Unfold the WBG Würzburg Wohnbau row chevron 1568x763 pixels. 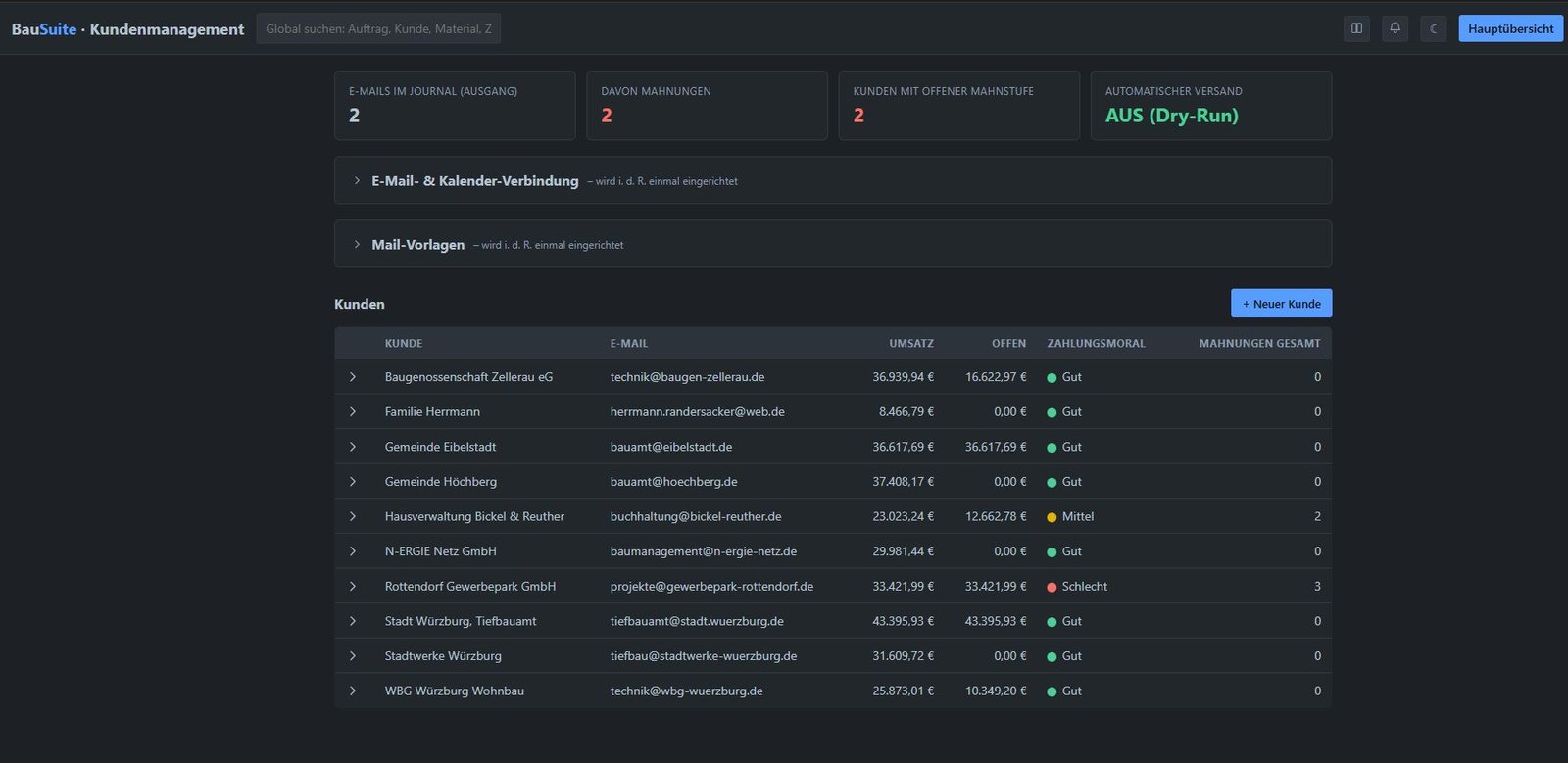[x=353, y=691]
